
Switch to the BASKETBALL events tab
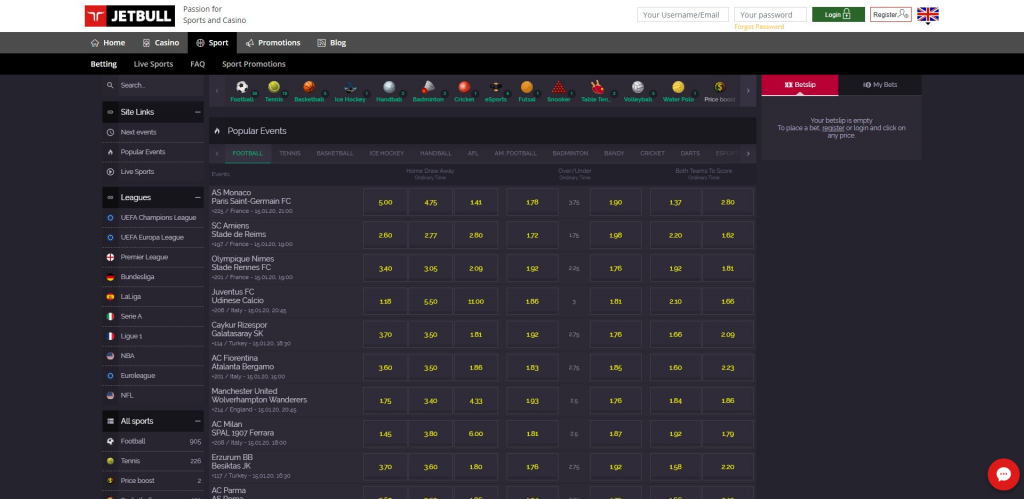point(335,153)
